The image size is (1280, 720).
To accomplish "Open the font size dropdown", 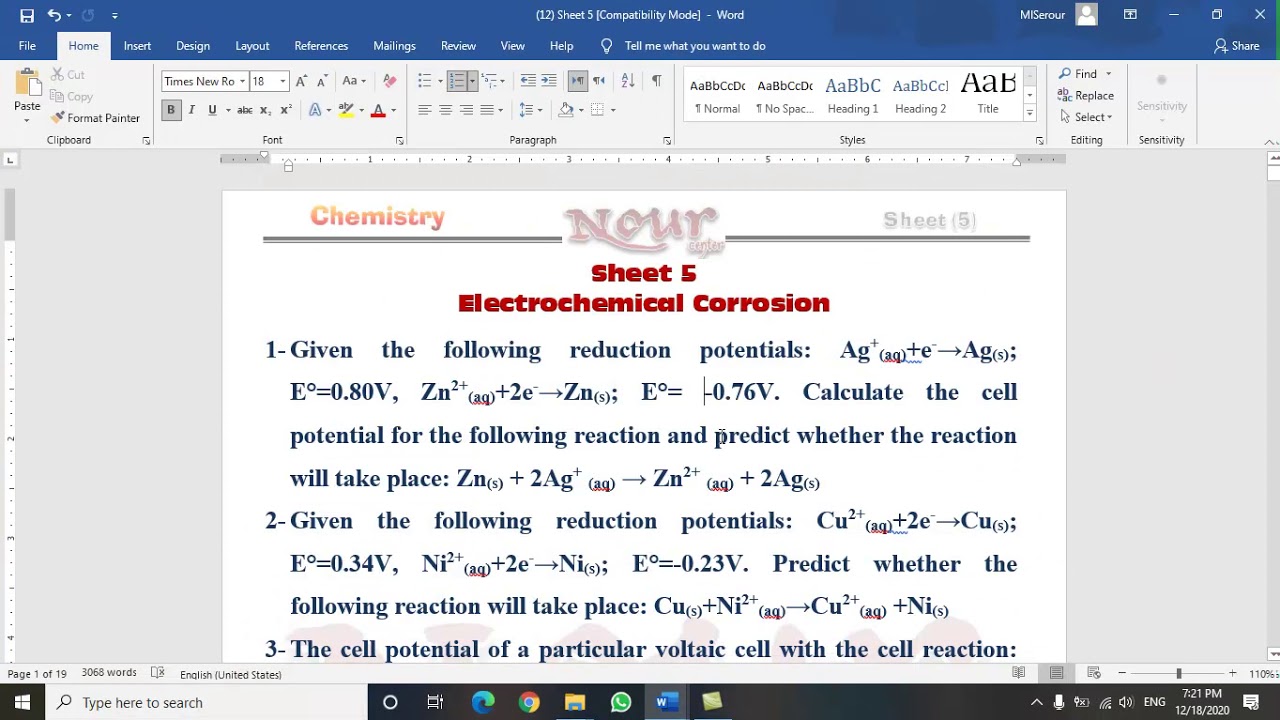I will [282, 81].
